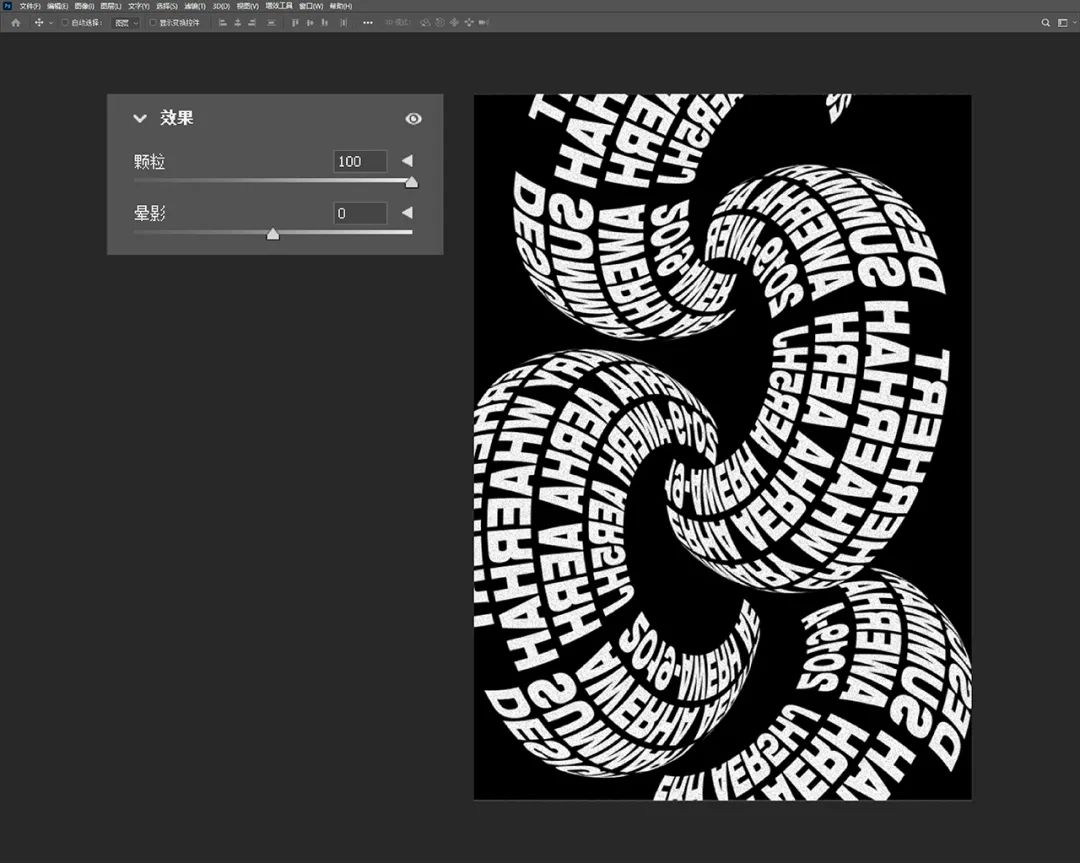Image resolution: width=1080 pixels, height=863 pixels.
Task: Toggle visibility eye of 效果 panel
Action: tap(413, 119)
